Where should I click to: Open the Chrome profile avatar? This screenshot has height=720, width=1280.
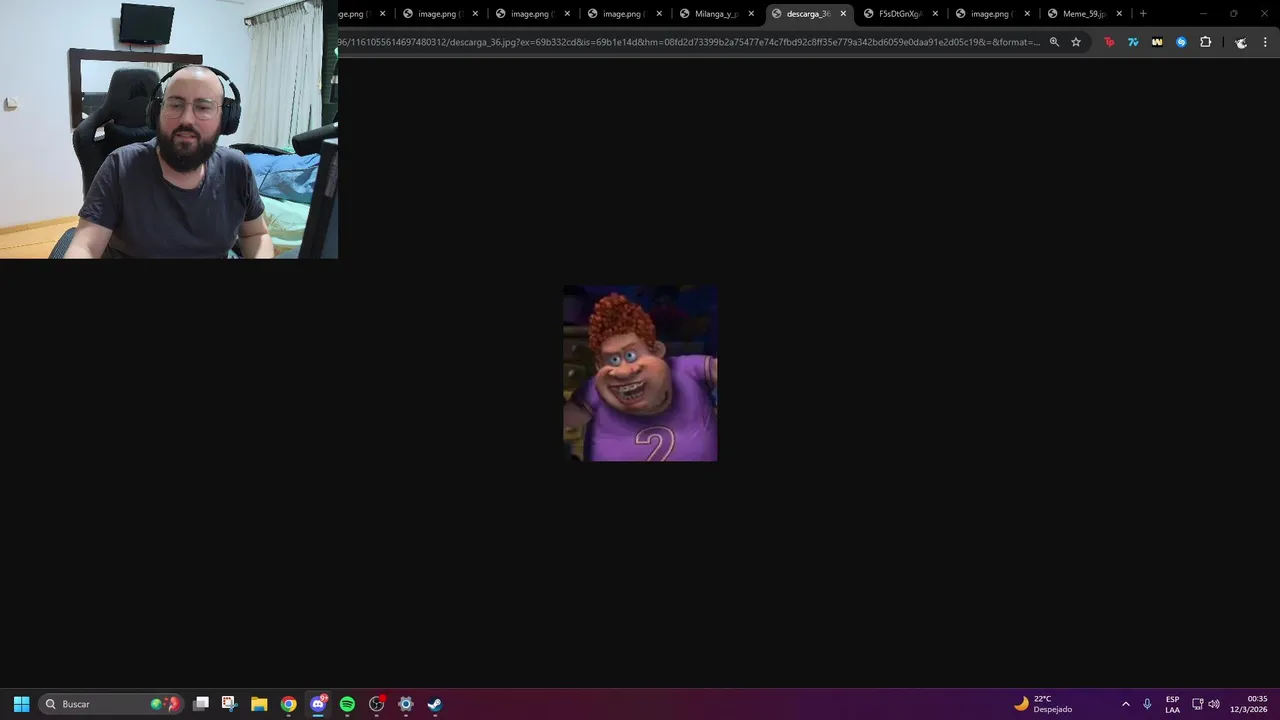click(1241, 42)
